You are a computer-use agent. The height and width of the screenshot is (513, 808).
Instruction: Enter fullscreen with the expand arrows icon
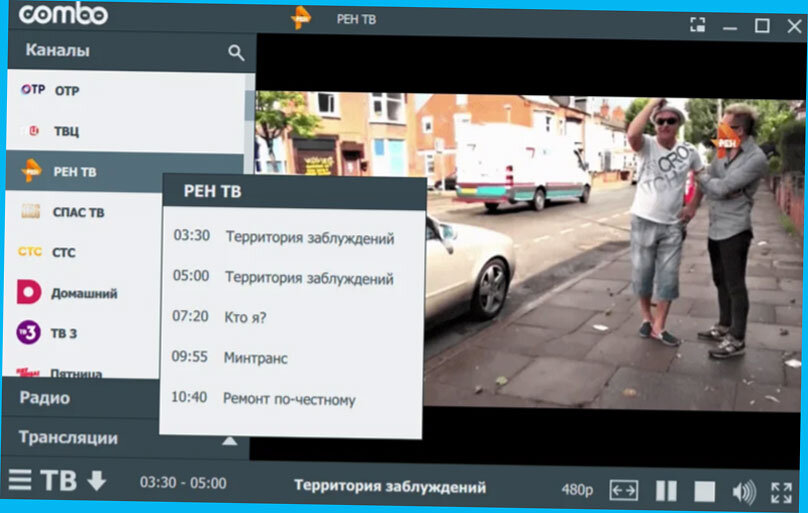tap(781, 493)
